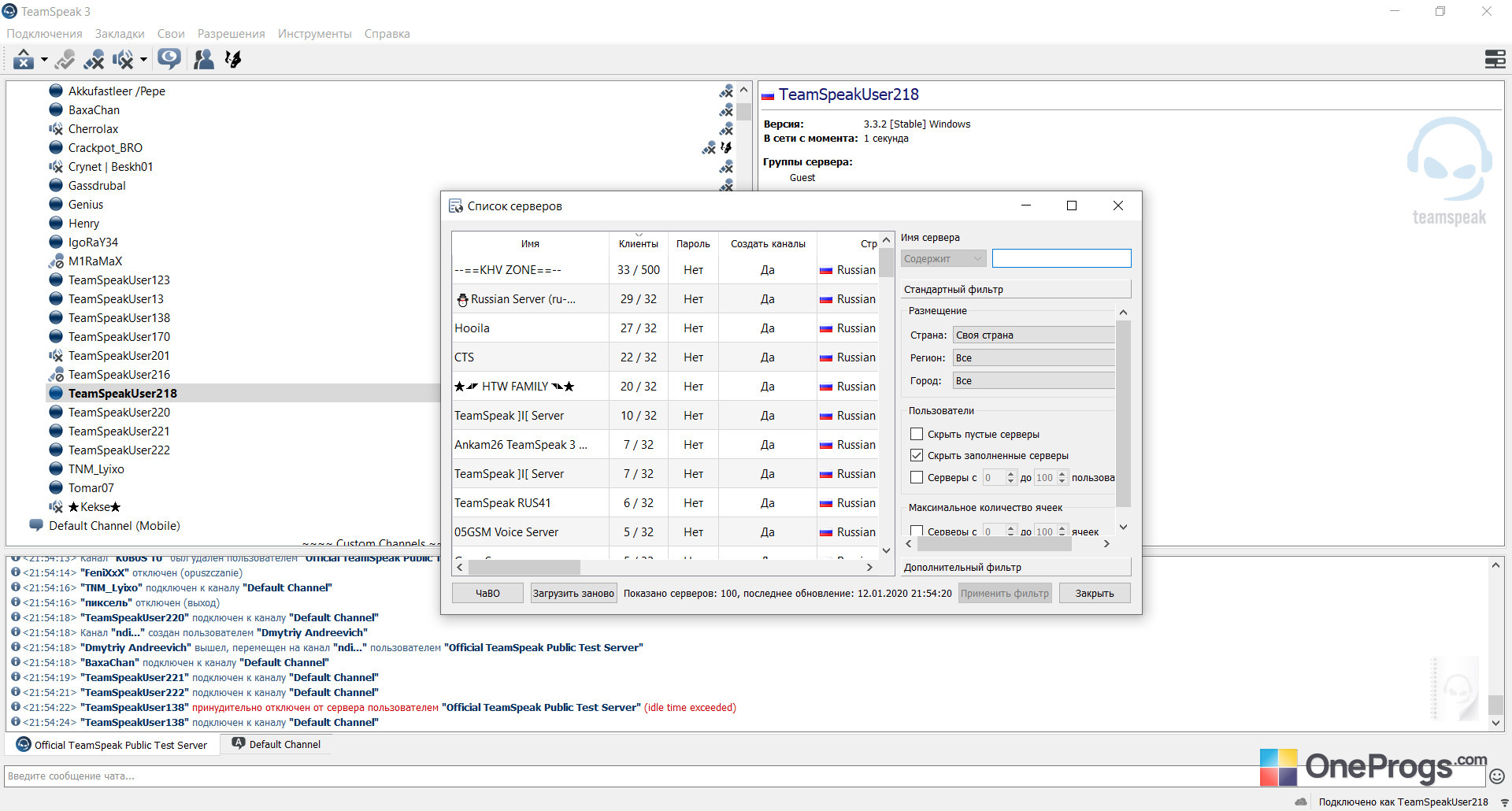This screenshot has height=811, width=1512.
Task: Click the status icon beside Crackpot_BRO
Action: [x=56, y=148]
